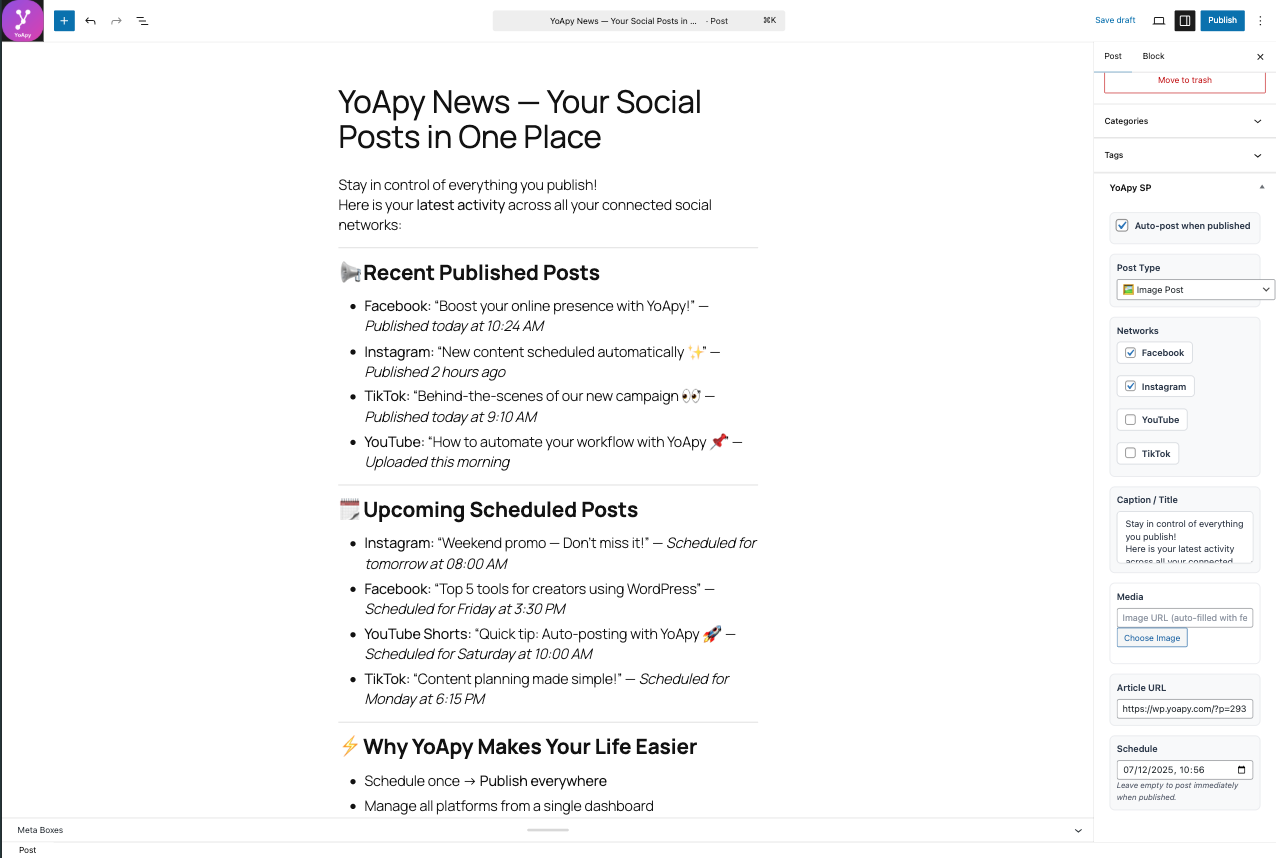Open the Document Overview list icon
The height and width of the screenshot is (858, 1276).
(142, 20)
